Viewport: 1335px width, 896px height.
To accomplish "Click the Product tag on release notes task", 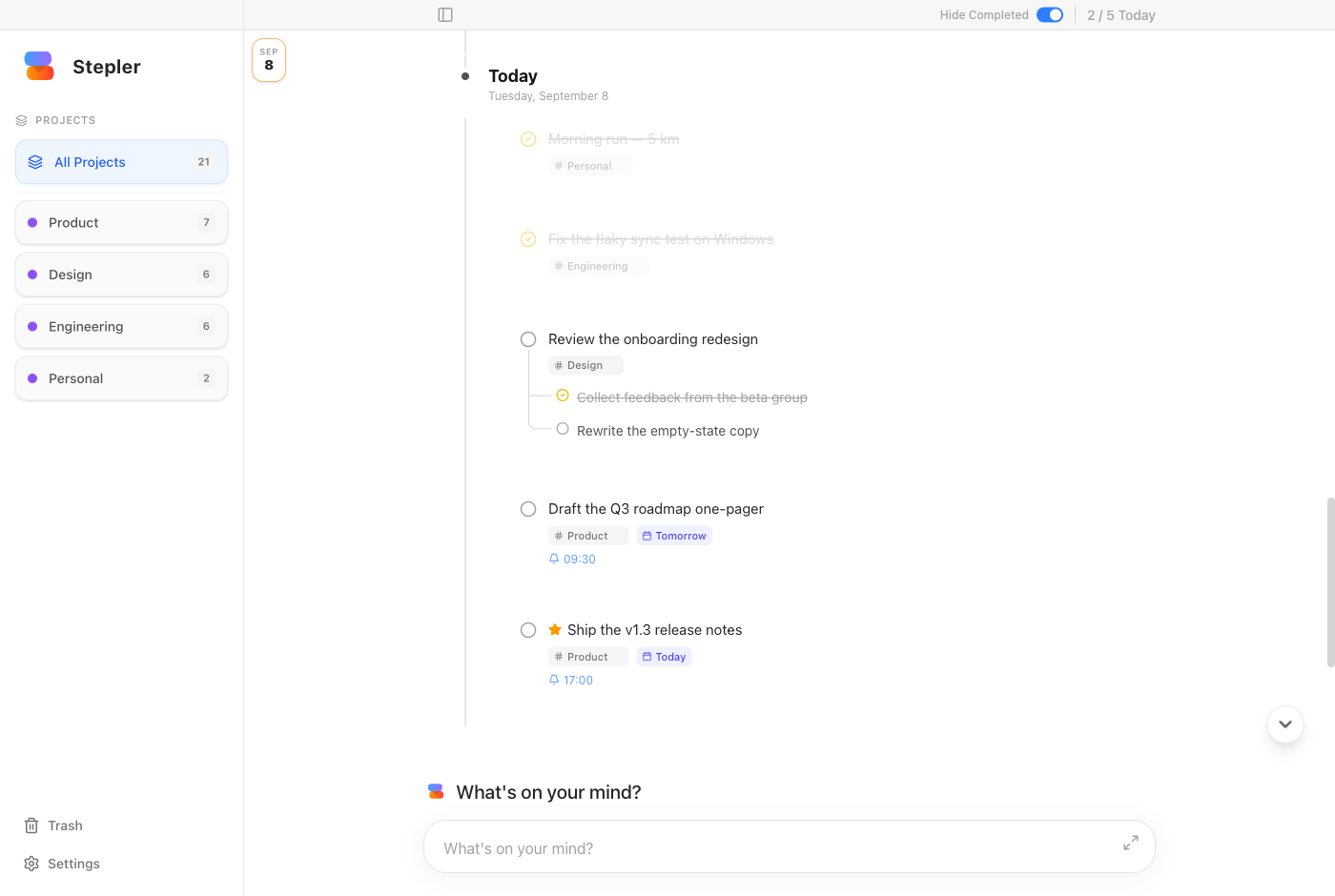I will point(587,657).
